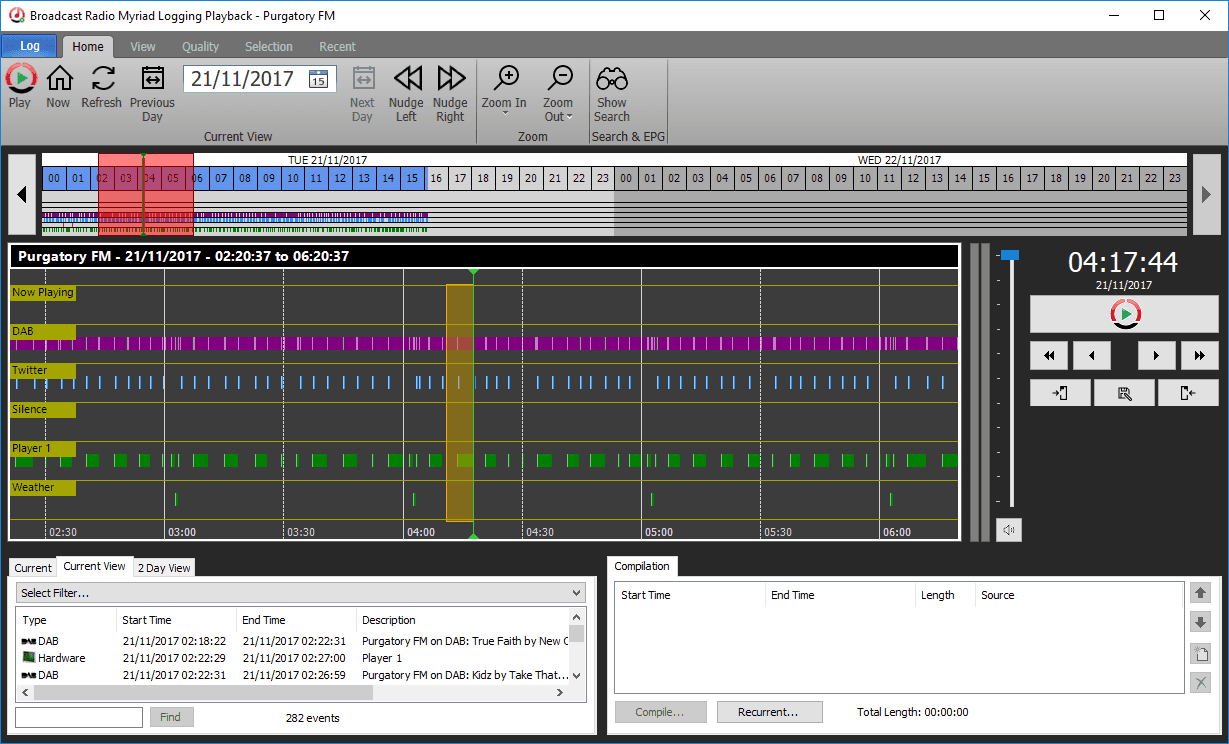
Task: Click the Play icon in ribbon
Action: click(x=20, y=86)
